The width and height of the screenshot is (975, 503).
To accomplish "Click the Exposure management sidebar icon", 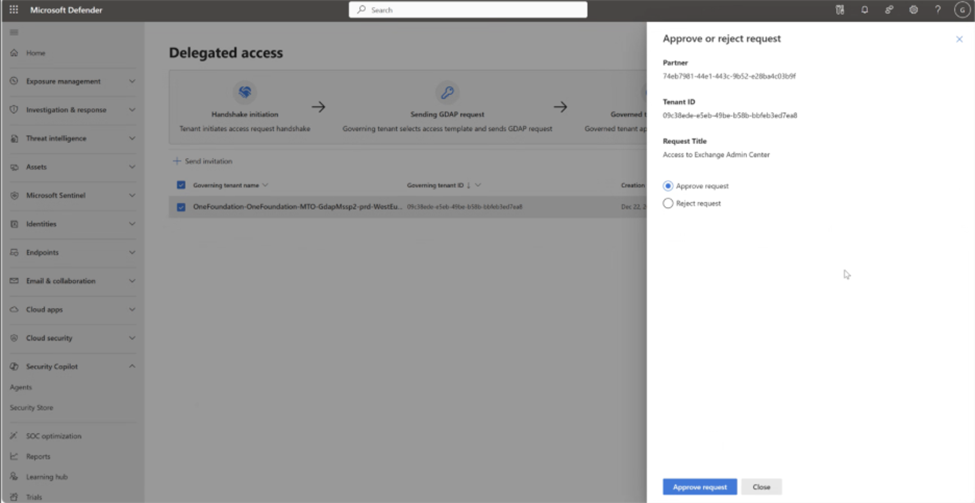I will (14, 81).
